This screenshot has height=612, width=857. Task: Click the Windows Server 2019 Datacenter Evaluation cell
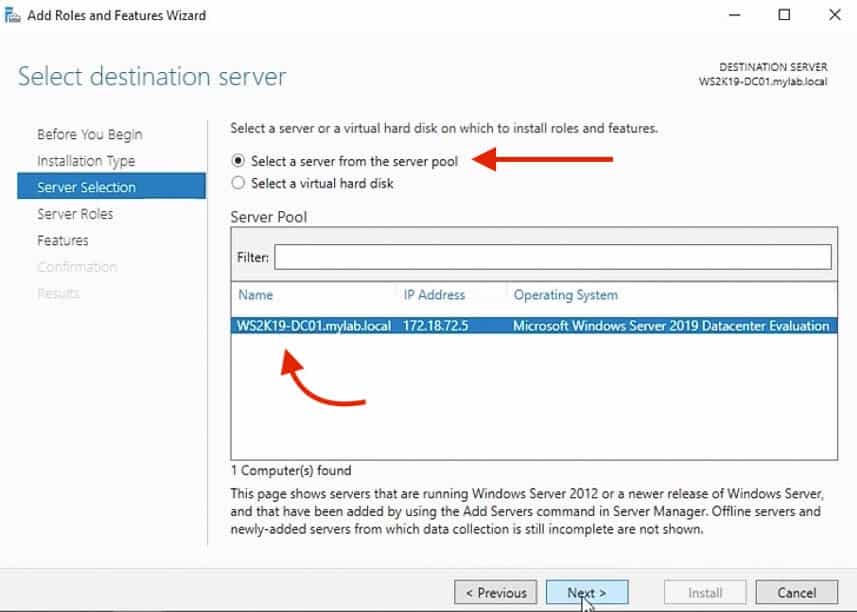point(671,326)
